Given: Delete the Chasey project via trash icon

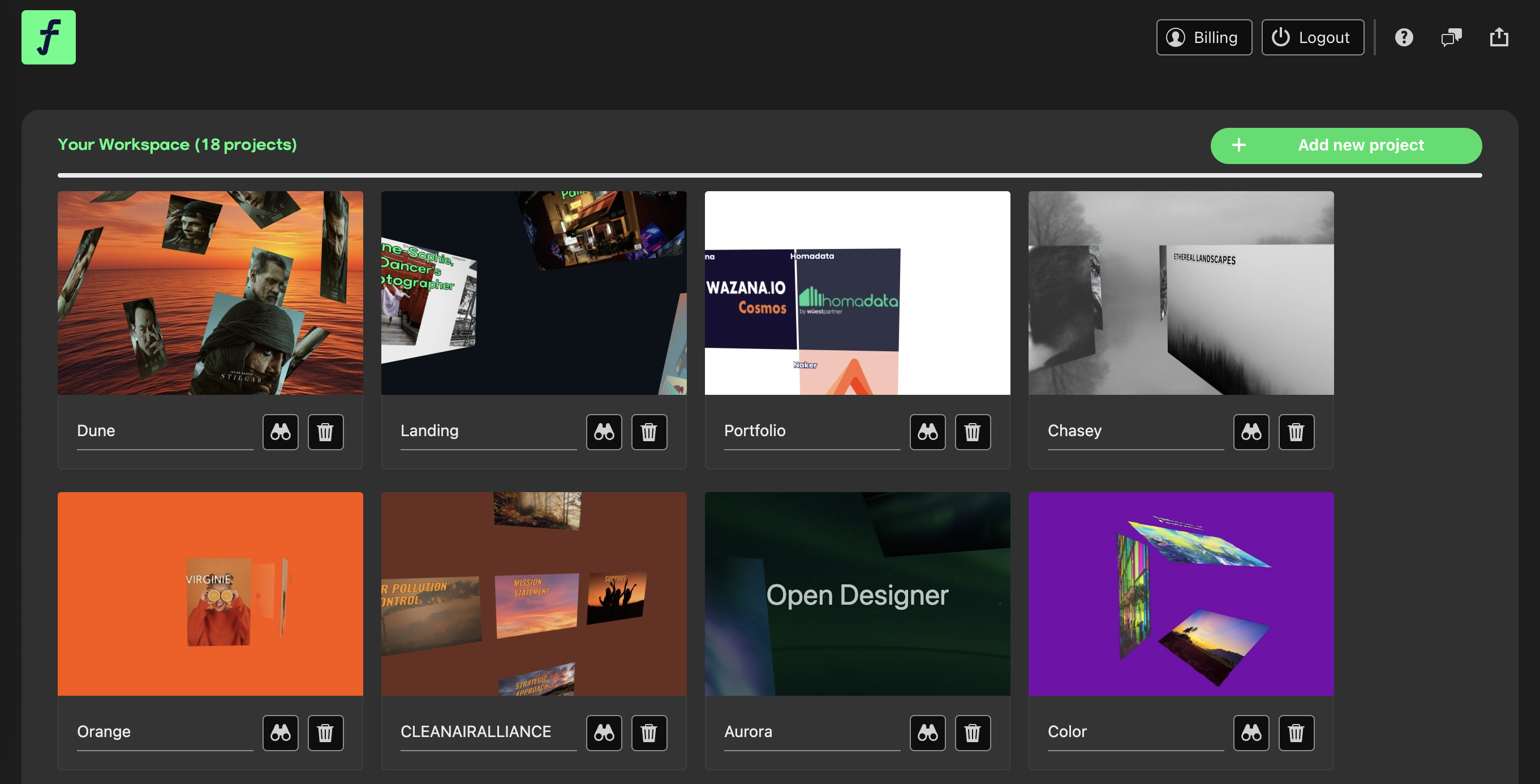Looking at the screenshot, I should pyautogui.click(x=1296, y=432).
